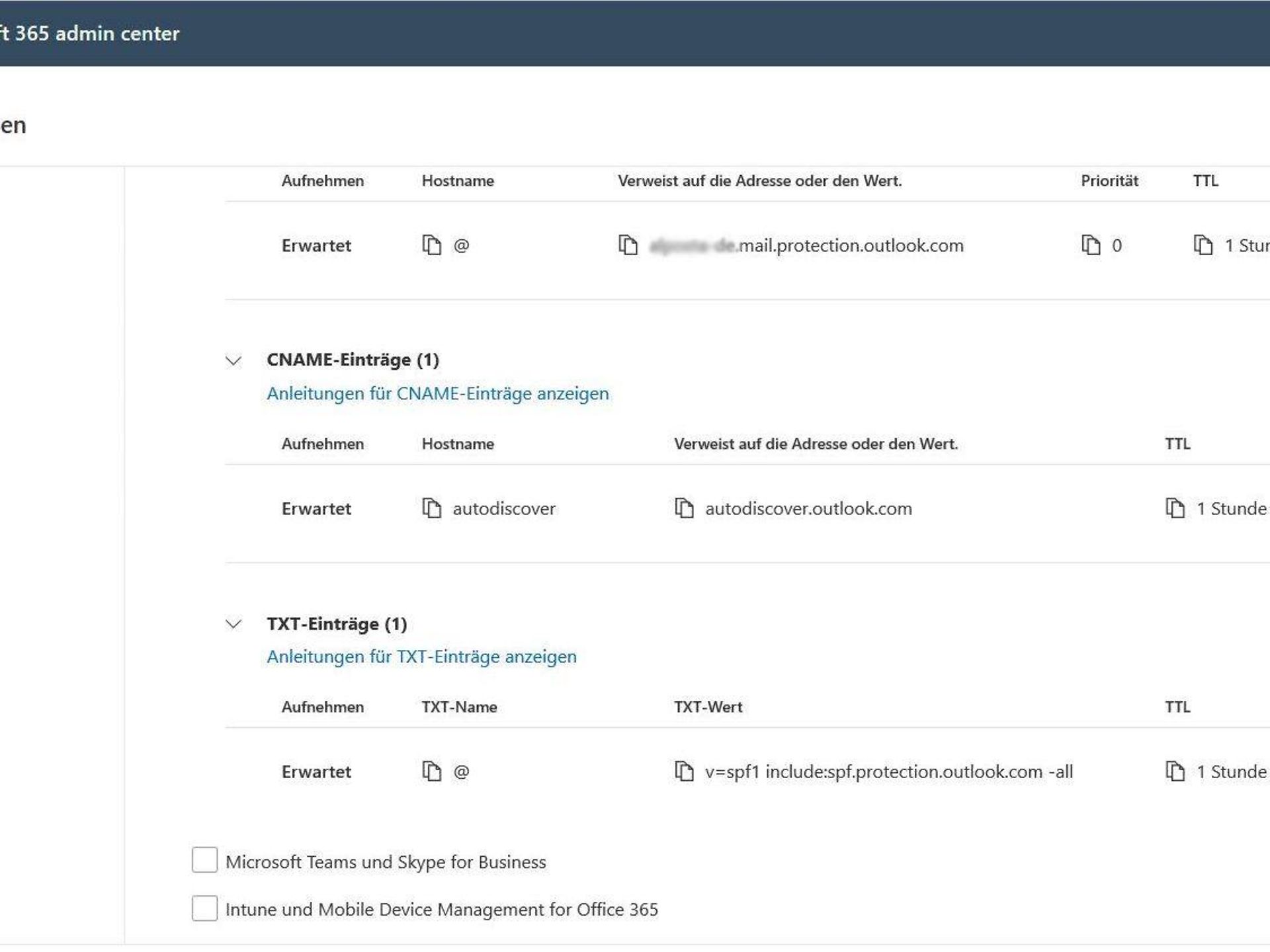1270x952 pixels.
Task: Copy the TXT-Name @ value
Action: tap(431, 771)
